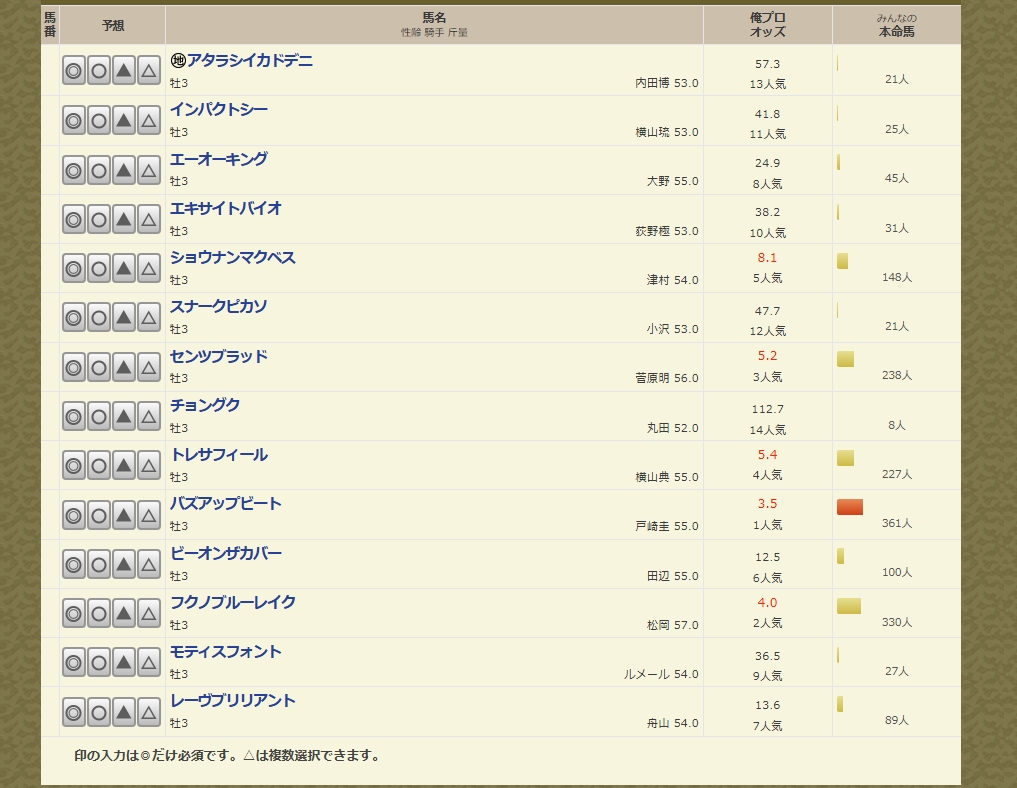
Task: Click the 俺プロオッズ column header
Action: pyautogui.click(x=767, y=25)
